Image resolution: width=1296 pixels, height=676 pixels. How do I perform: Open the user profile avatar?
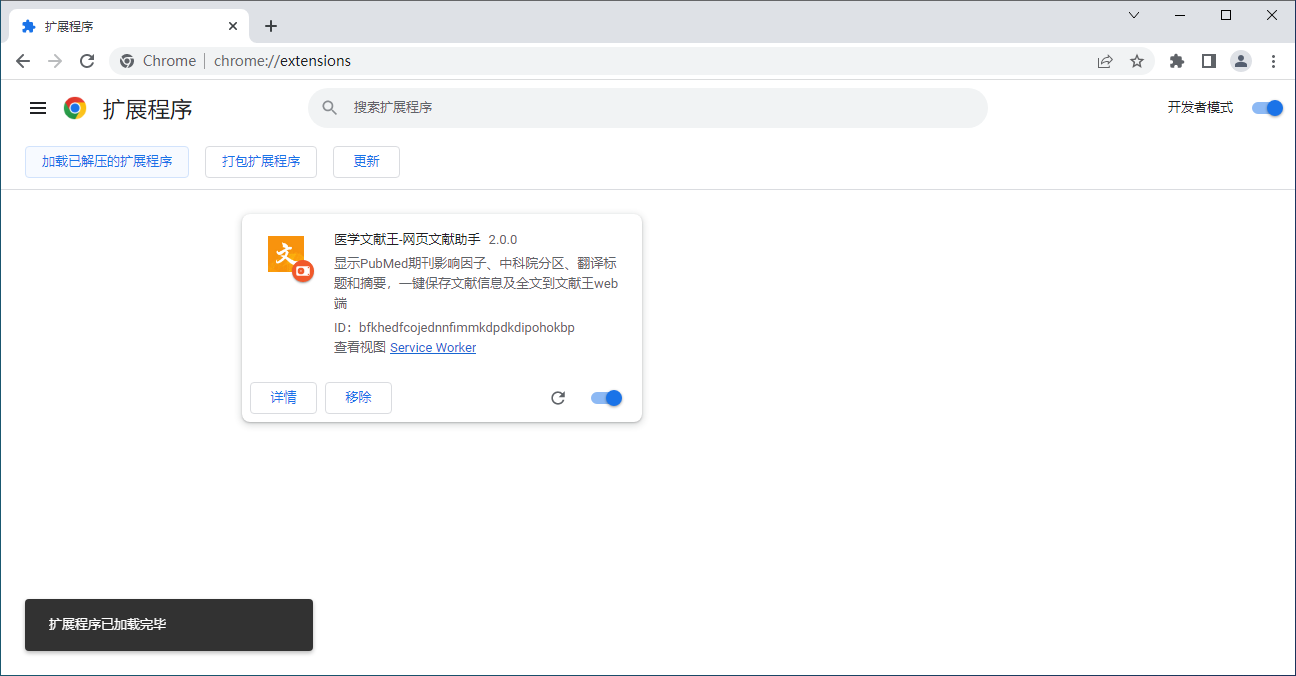[1241, 61]
